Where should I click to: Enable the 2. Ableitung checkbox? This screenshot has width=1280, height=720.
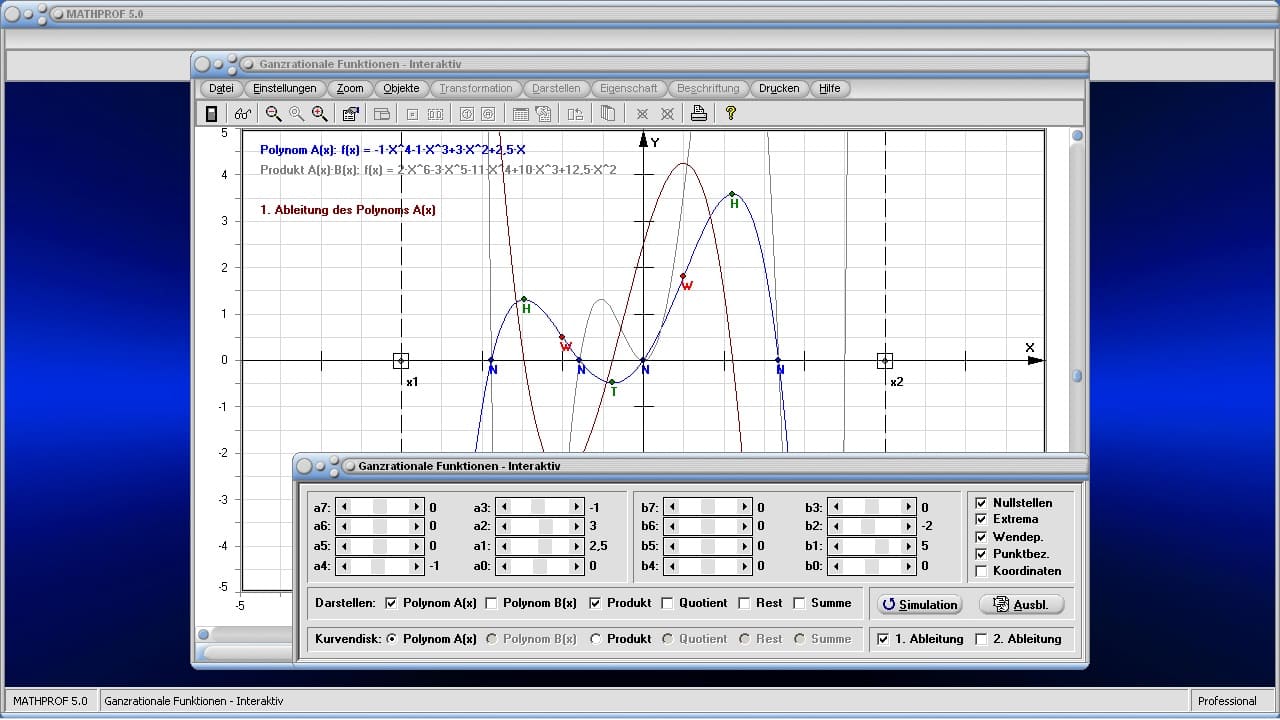(x=981, y=639)
